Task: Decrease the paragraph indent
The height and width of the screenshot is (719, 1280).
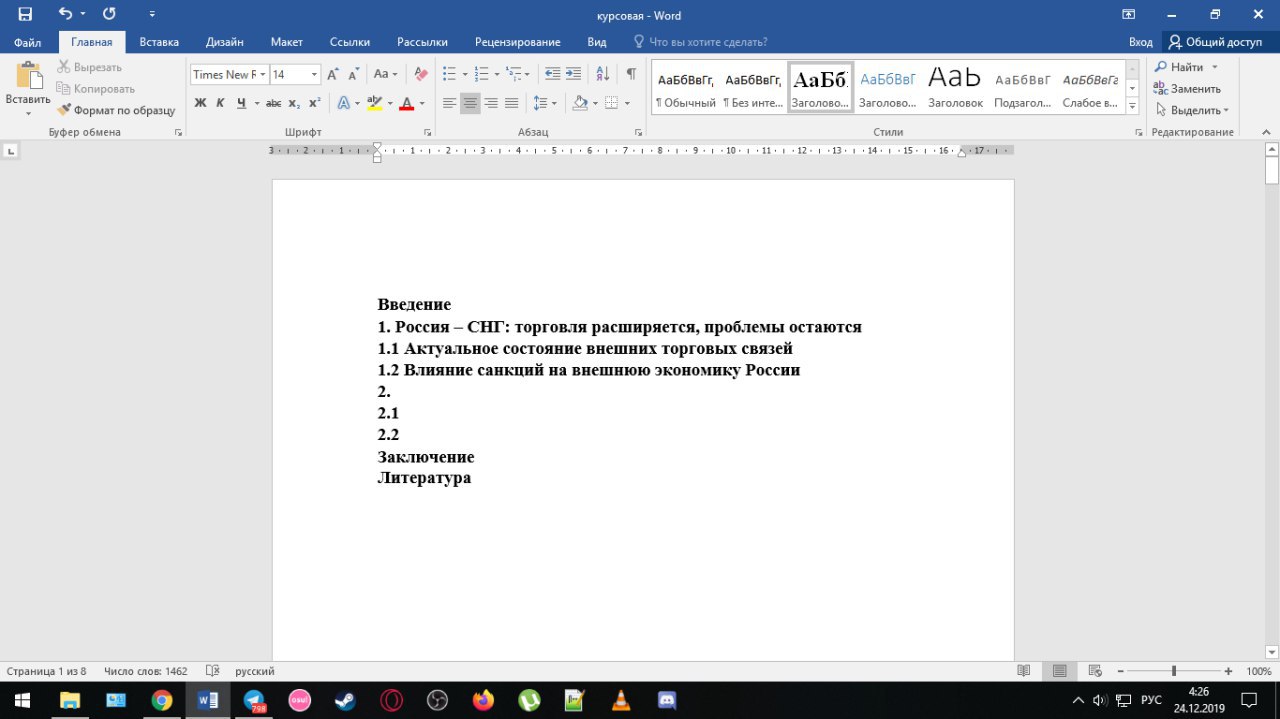Action: coord(552,74)
